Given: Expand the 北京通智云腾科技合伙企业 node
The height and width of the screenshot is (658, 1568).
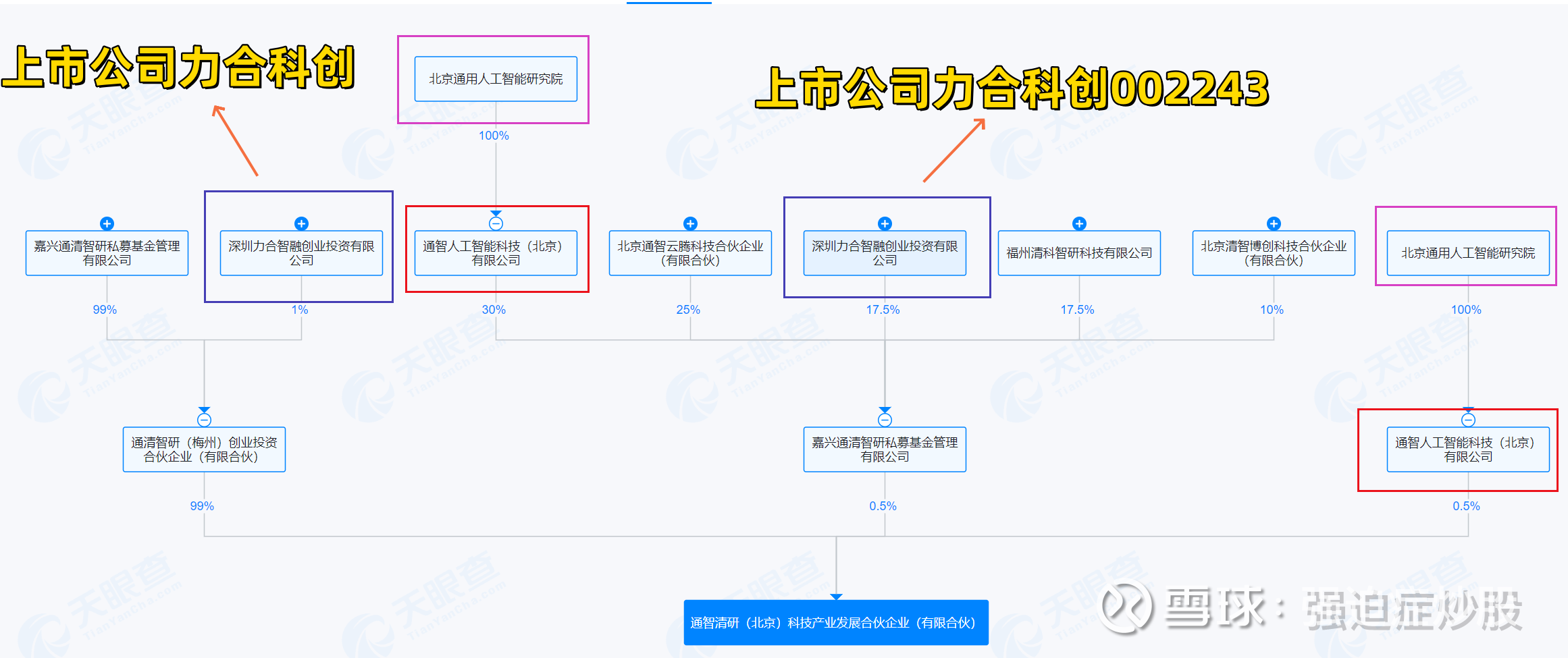Looking at the screenshot, I should pos(690,223).
